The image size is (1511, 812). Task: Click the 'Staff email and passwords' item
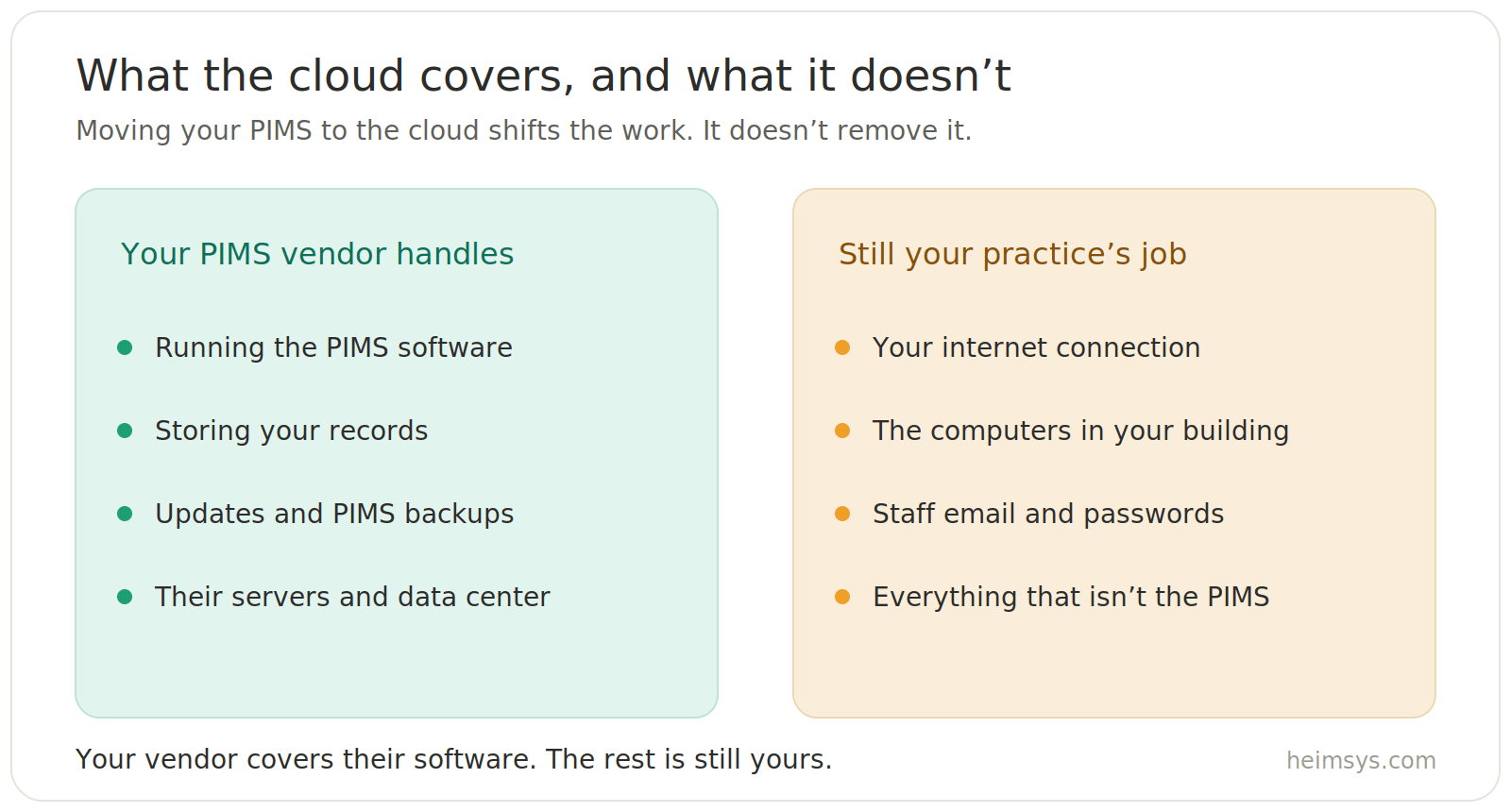[x=1048, y=514]
